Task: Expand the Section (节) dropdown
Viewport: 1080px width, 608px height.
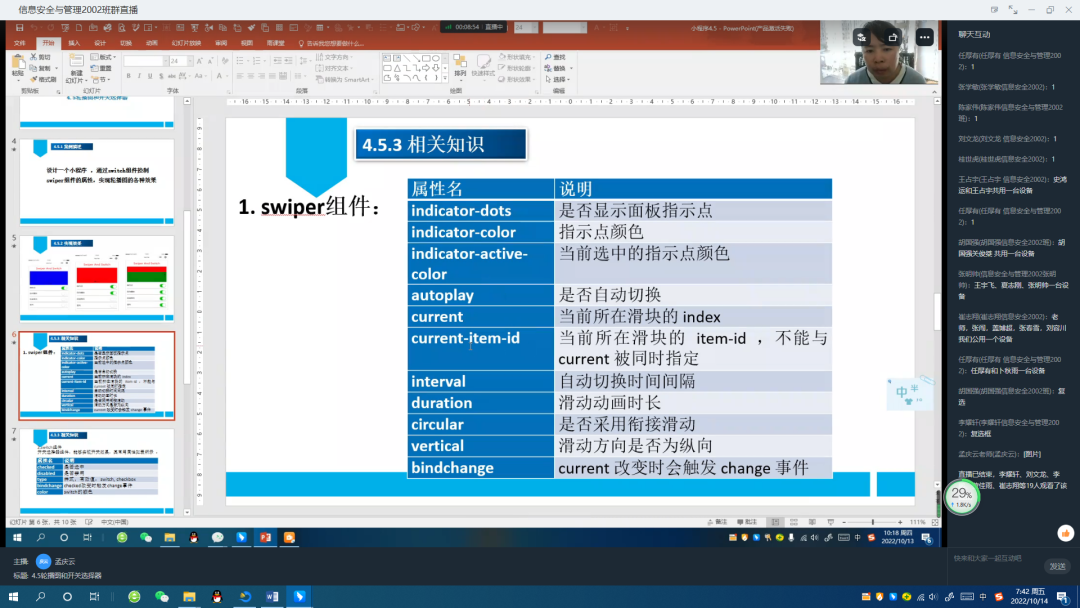Action: pos(101,79)
